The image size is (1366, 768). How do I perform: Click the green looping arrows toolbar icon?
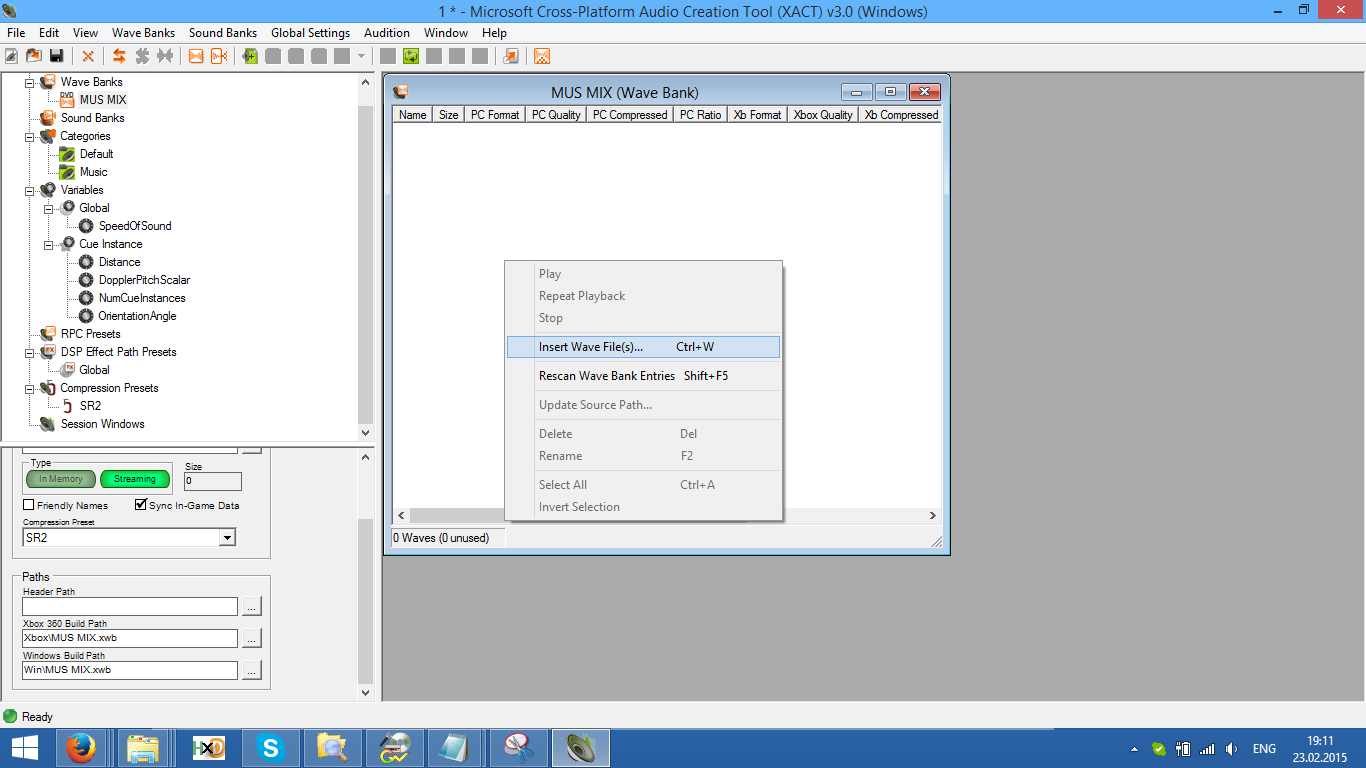[x=411, y=56]
